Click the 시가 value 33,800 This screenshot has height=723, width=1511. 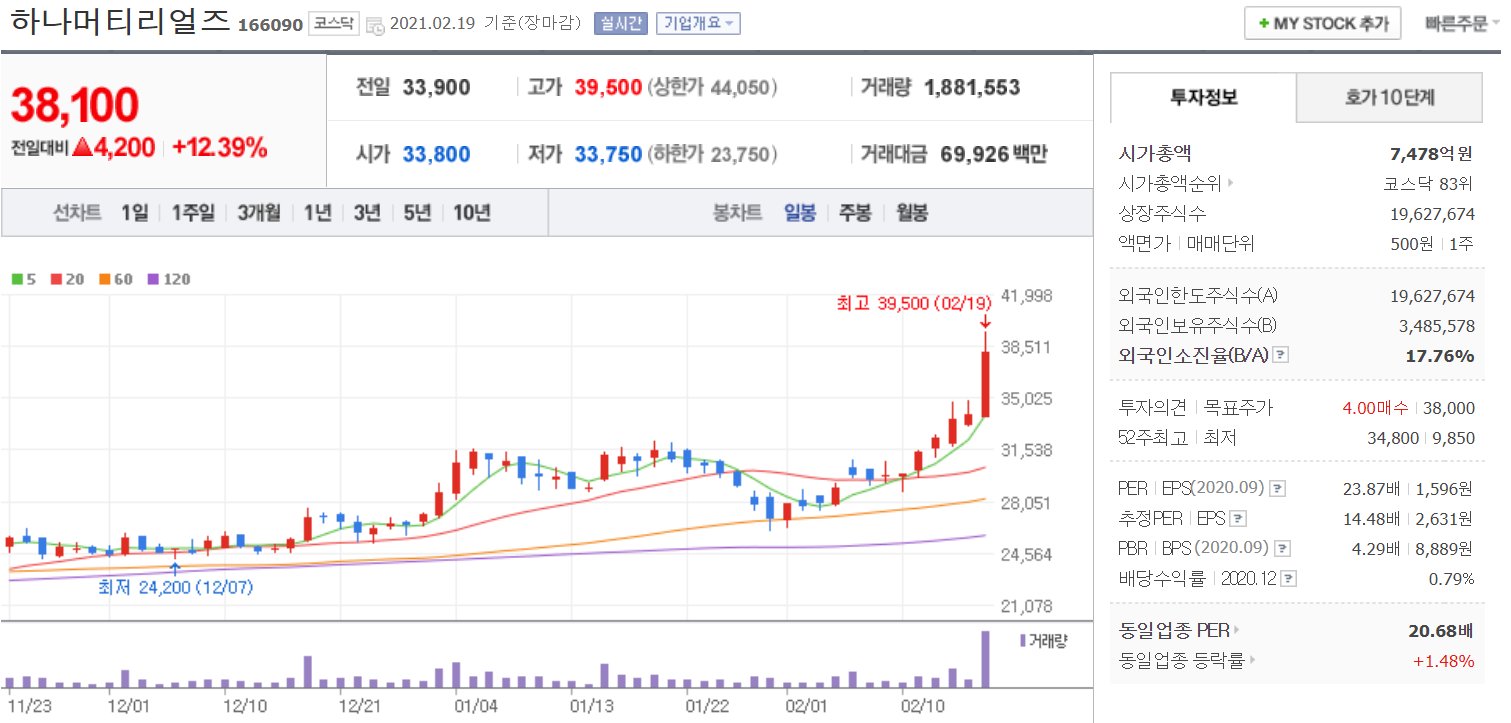[x=436, y=155]
